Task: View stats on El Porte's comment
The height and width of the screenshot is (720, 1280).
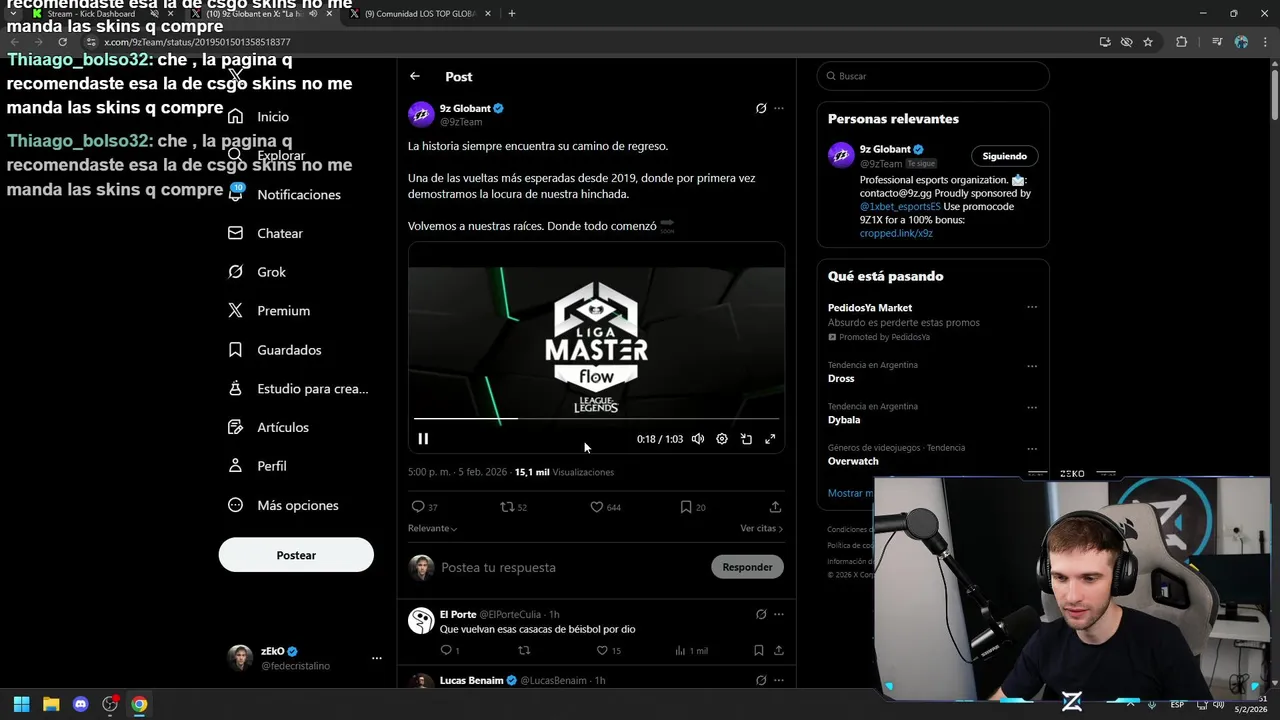Action: [x=691, y=651]
